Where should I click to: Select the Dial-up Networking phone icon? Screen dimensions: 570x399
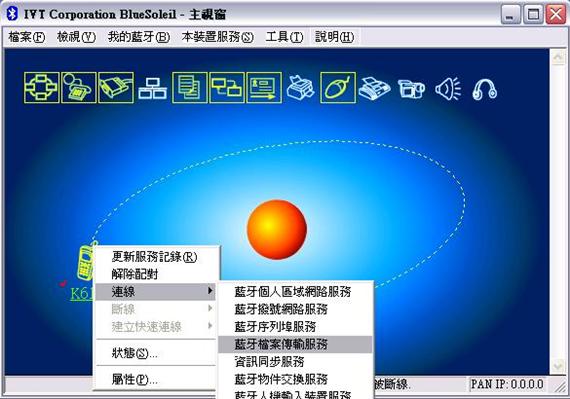[x=79, y=88]
